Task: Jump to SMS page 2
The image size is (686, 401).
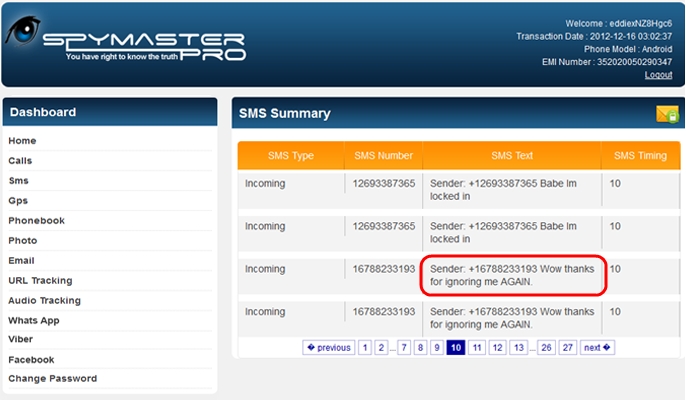Action: (x=381, y=348)
